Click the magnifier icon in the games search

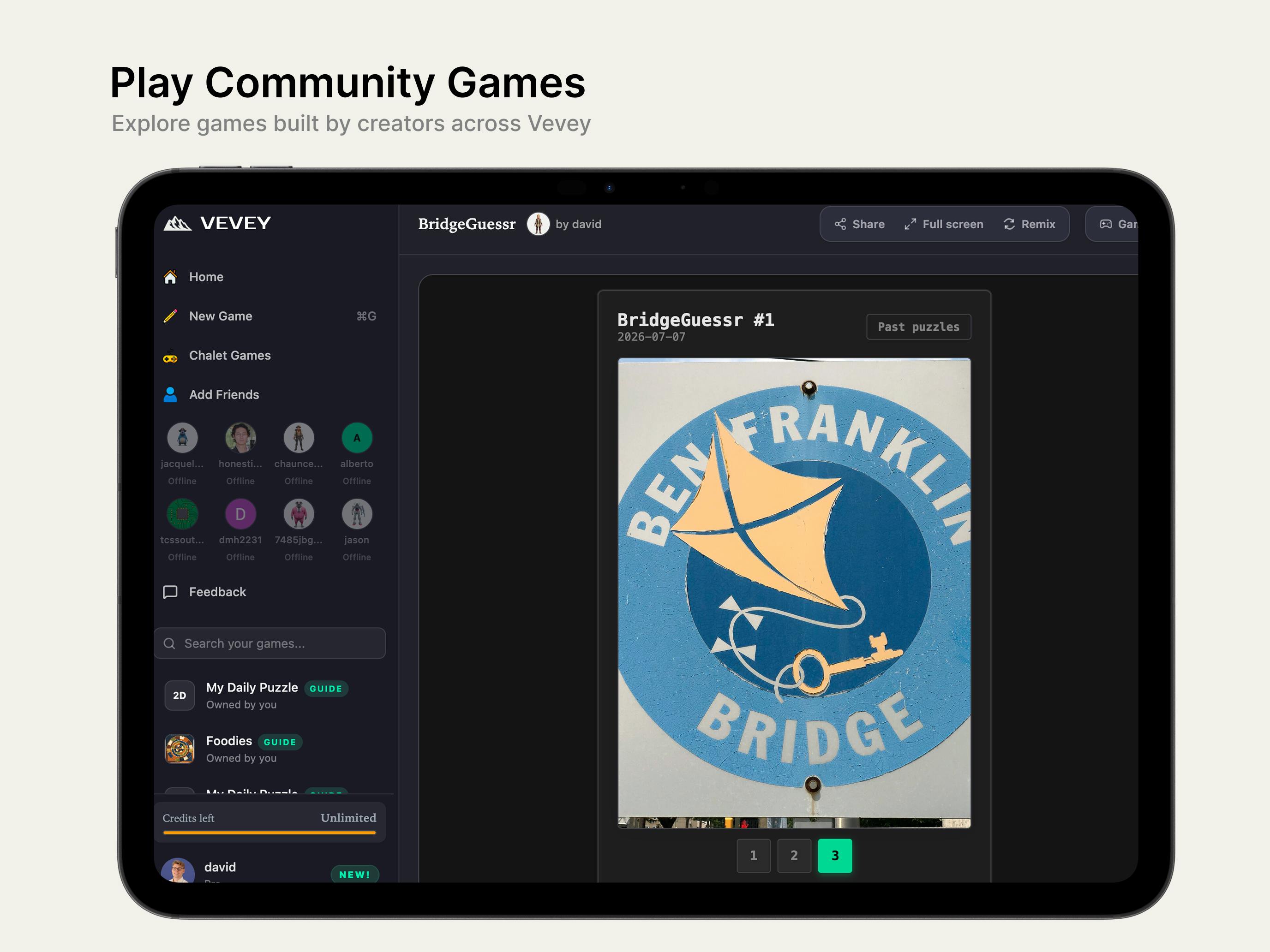click(x=169, y=644)
